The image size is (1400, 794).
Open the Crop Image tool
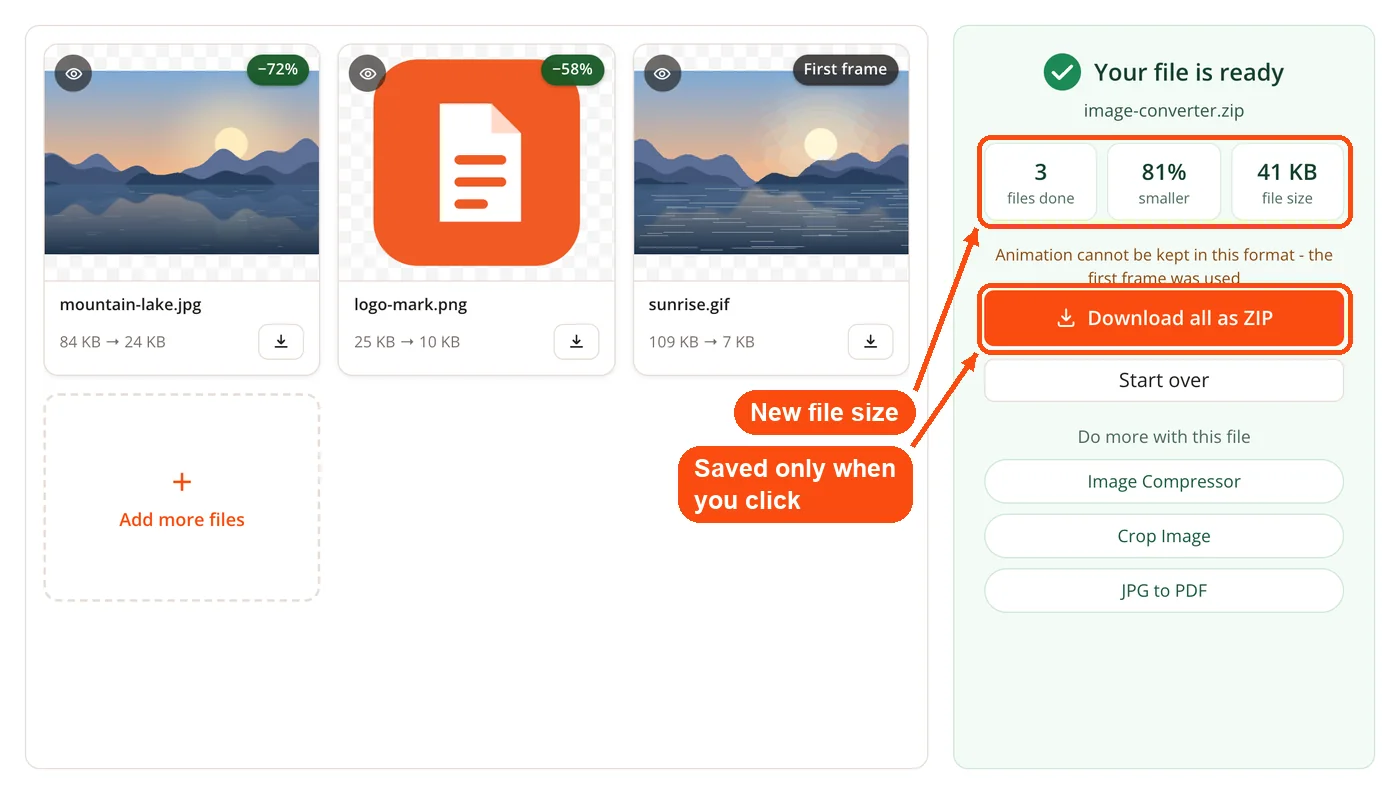click(1164, 536)
